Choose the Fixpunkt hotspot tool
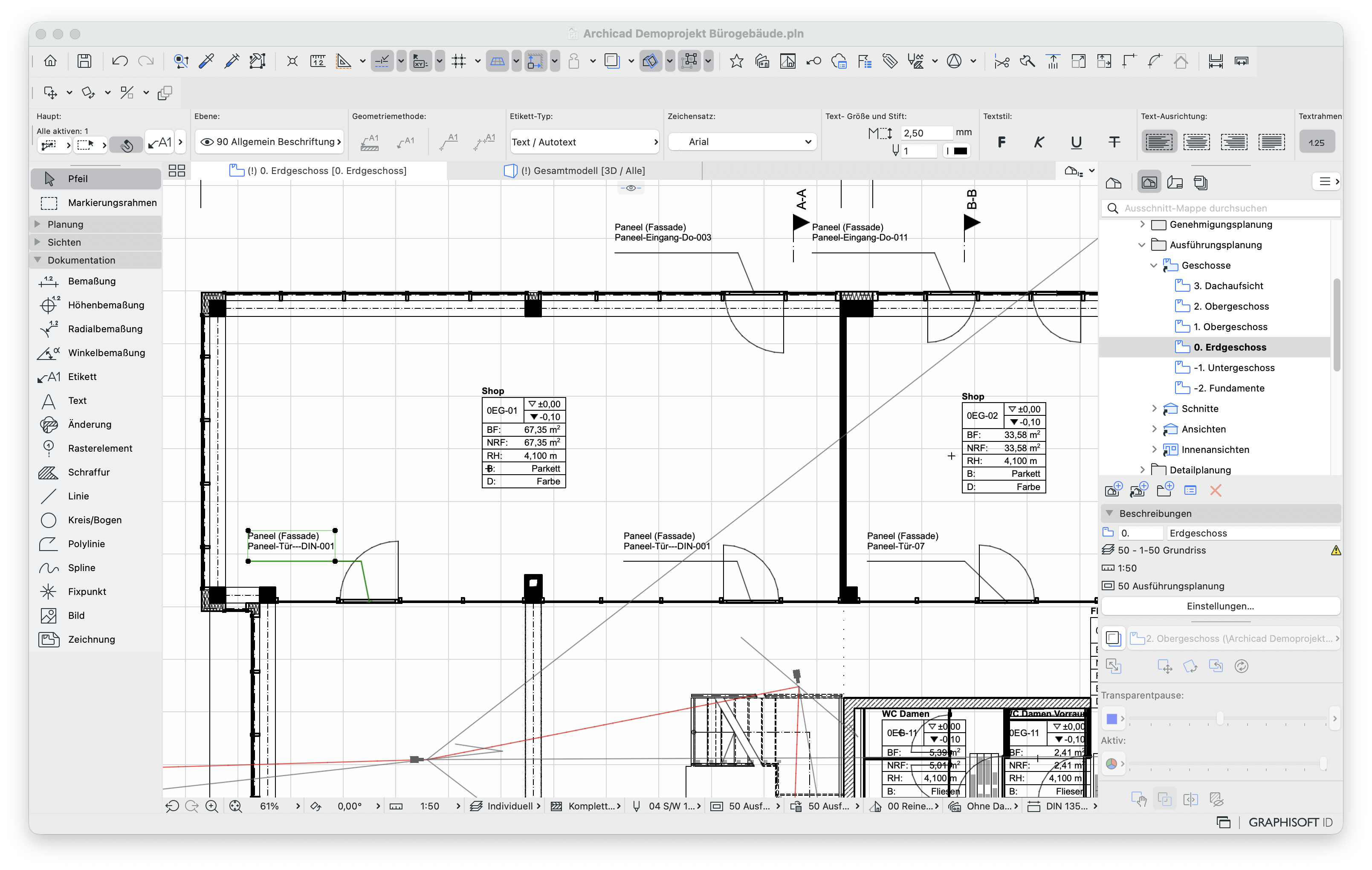 click(x=96, y=592)
